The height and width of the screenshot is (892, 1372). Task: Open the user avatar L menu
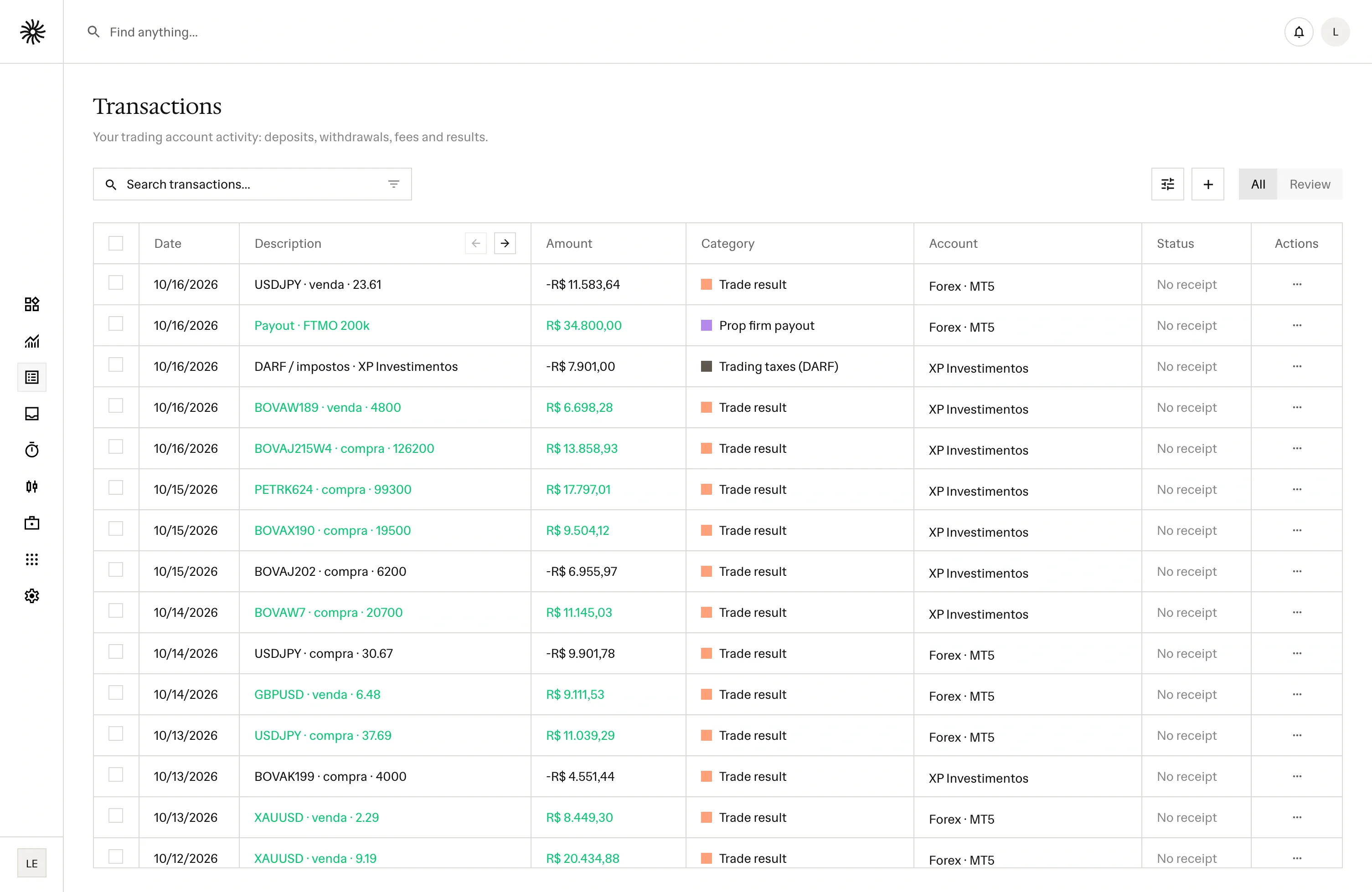pos(1335,32)
